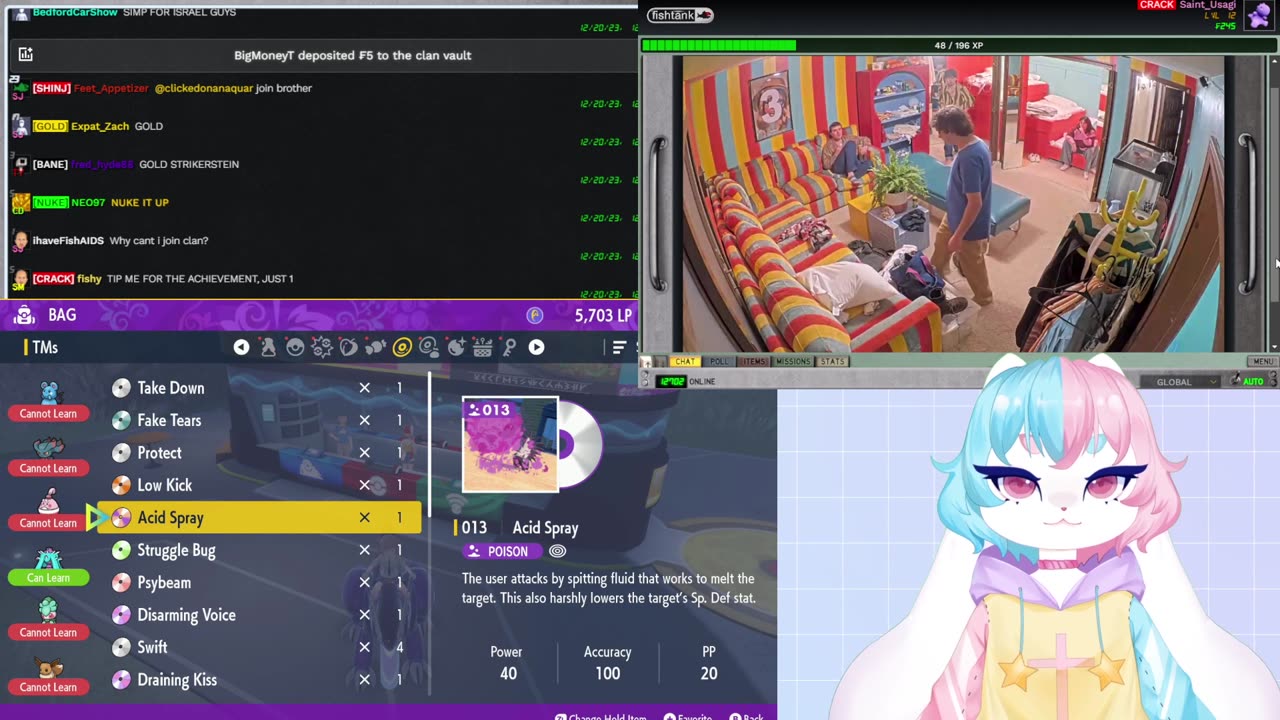The width and height of the screenshot is (1280, 720).
Task: Open the ingredients pocket icon with sparkle
Action: click(x=456, y=347)
